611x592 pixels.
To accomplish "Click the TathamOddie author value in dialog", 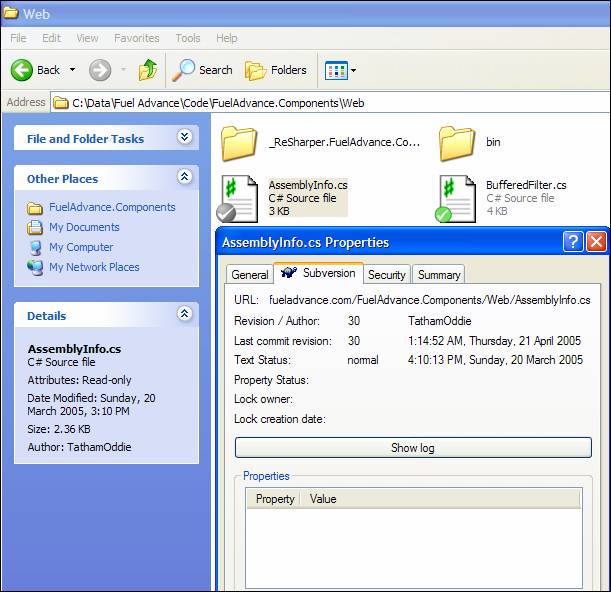I will (440, 321).
